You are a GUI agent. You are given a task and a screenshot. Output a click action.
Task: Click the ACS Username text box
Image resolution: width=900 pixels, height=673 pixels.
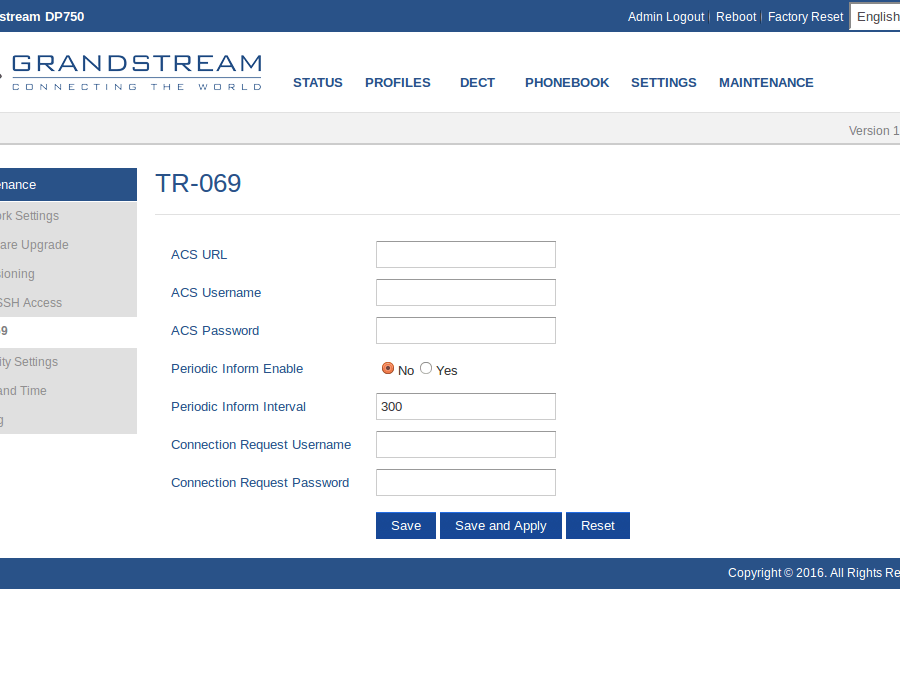[x=465, y=293]
